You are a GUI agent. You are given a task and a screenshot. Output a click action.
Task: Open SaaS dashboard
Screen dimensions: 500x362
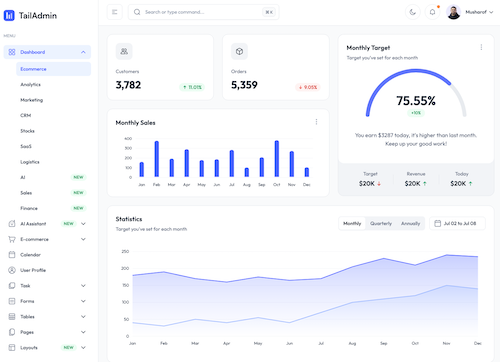(x=26, y=146)
